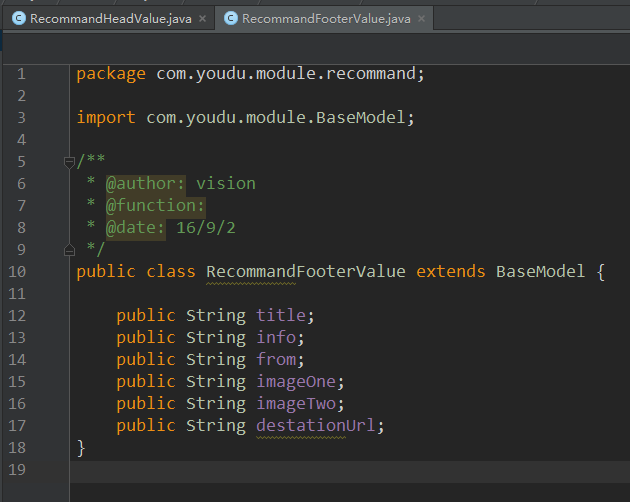Place cursor on the title field name

pyautogui.click(x=280, y=315)
